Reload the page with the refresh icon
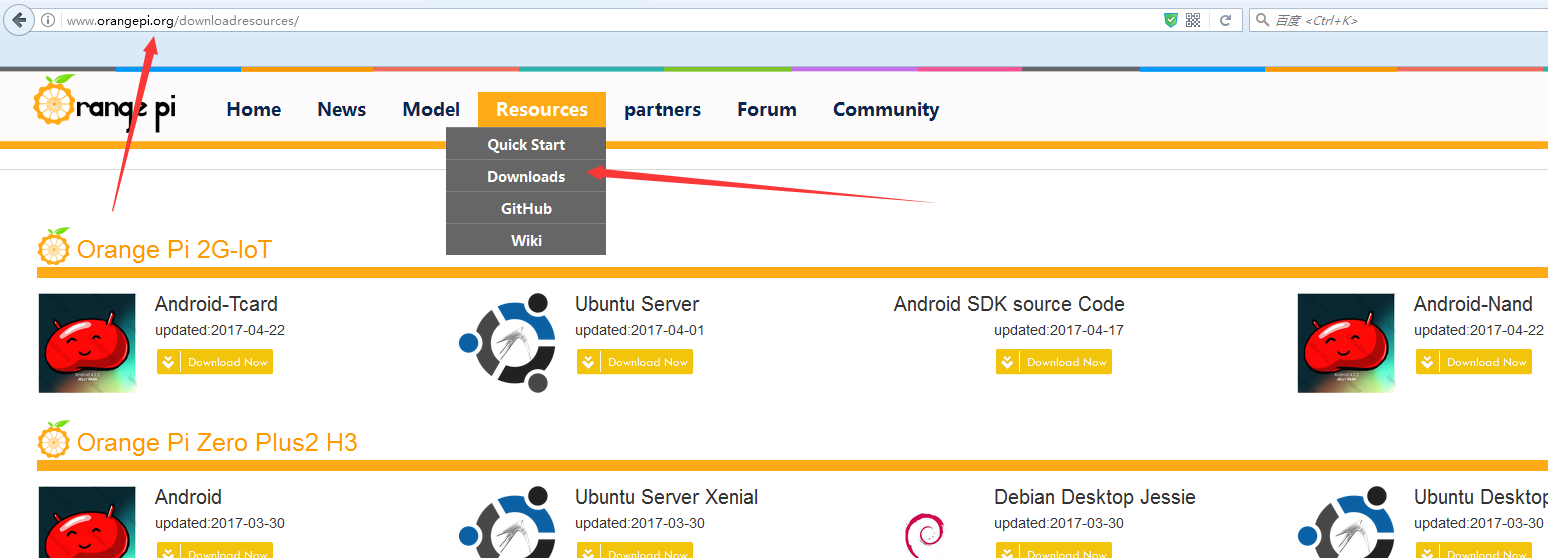This screenshot has height=558, width=1548. click(1225, 20)
